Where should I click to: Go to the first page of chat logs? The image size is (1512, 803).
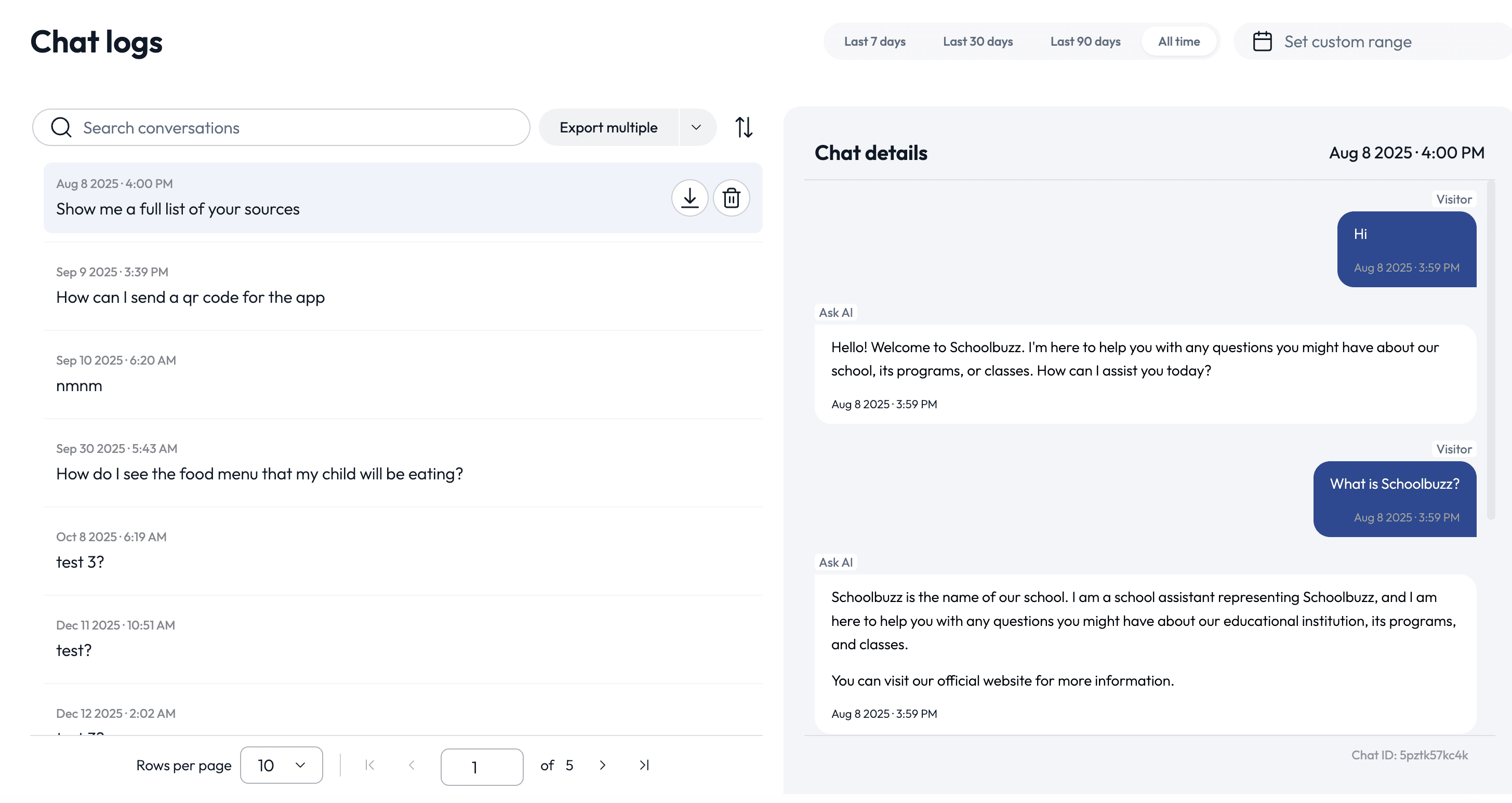[x=369, y=765]
